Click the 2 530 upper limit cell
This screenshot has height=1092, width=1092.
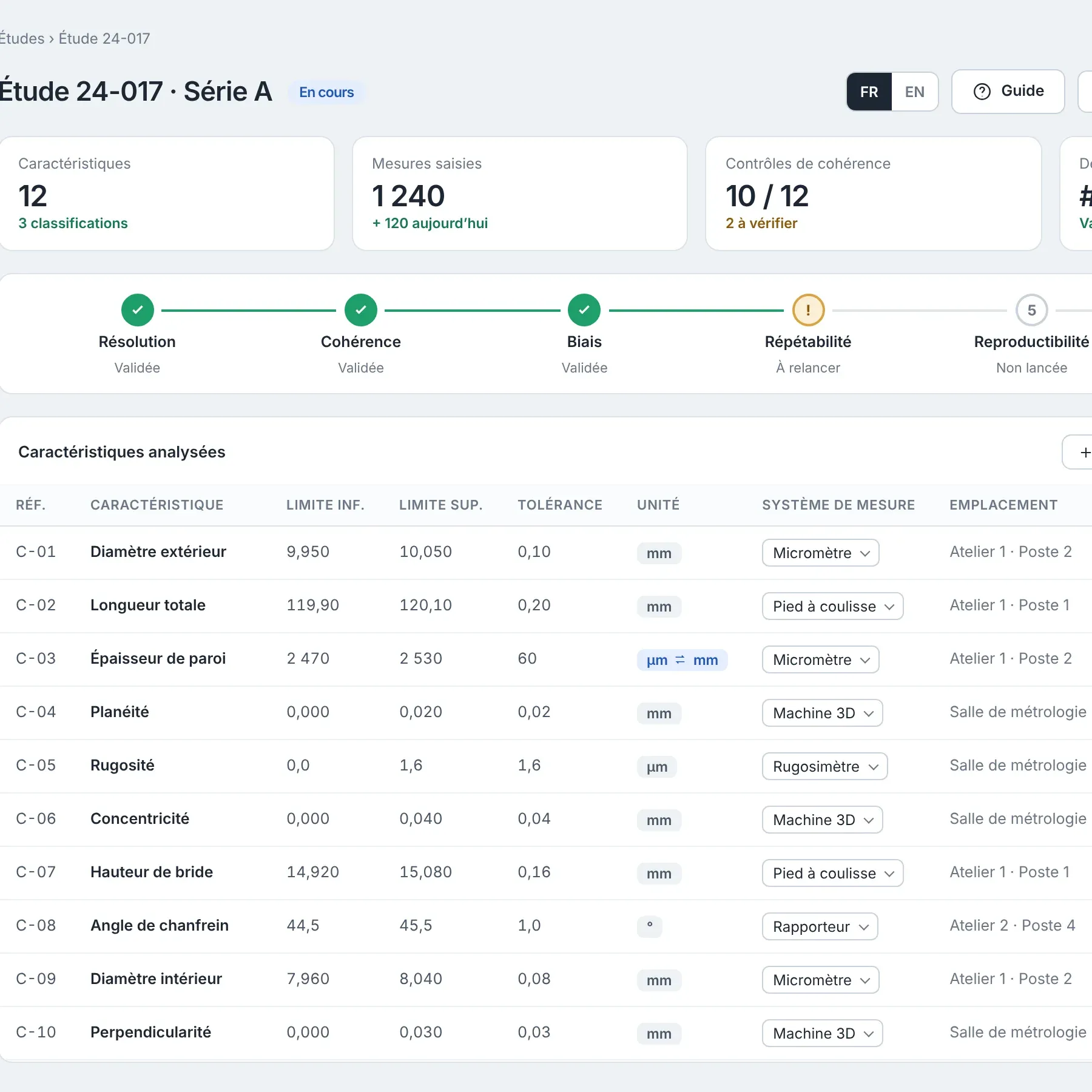[x=421, y=658]
